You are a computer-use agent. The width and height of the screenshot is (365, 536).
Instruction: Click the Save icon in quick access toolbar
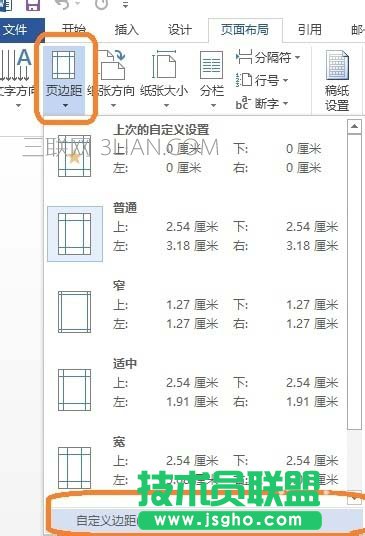tap(32, 5)
